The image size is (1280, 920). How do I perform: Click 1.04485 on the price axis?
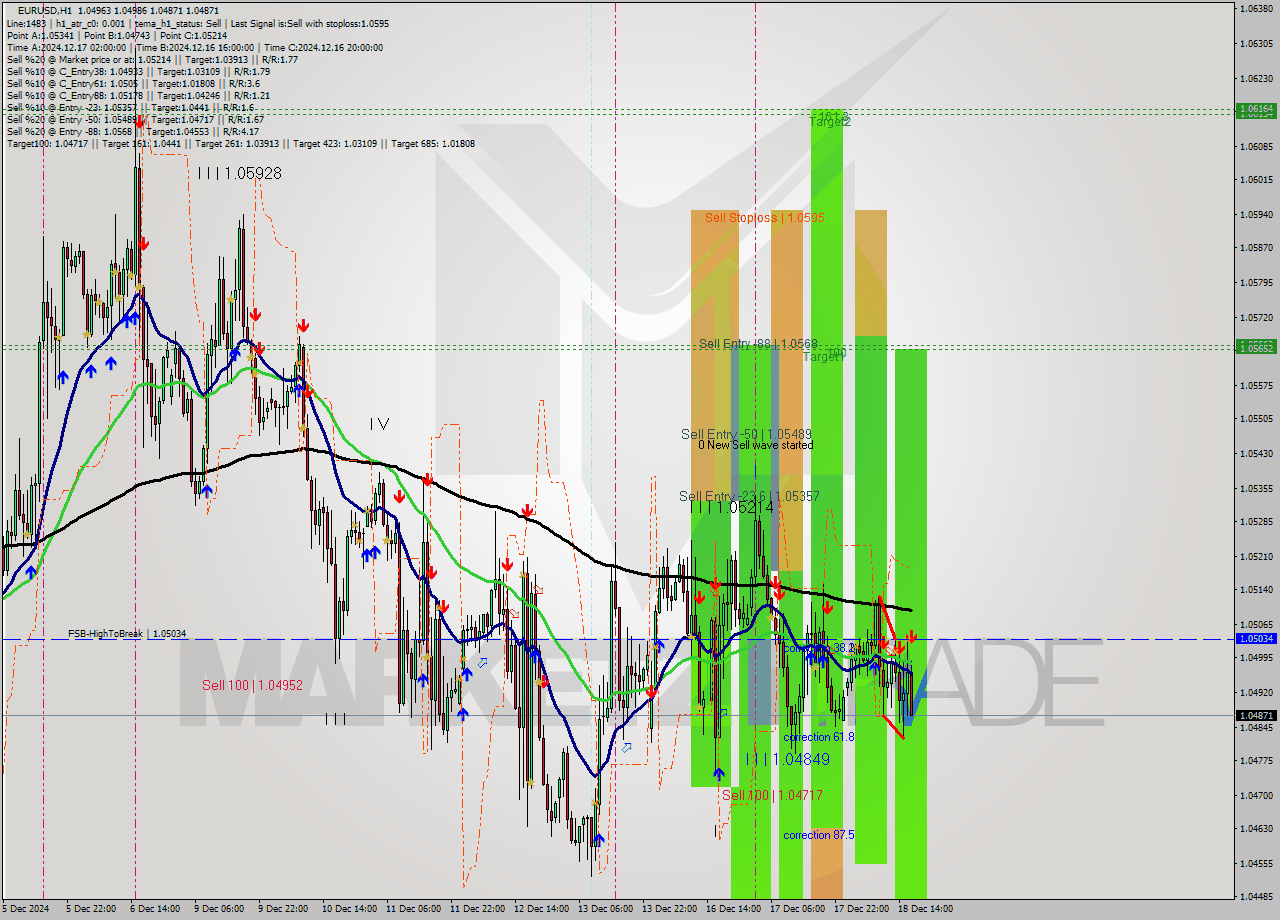click(1256, 897)
